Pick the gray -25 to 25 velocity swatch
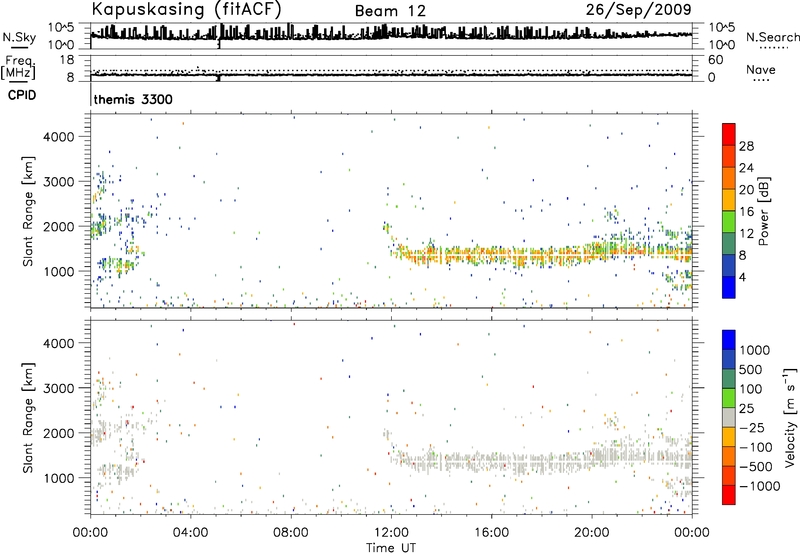Viewport: 800px width, 554px height. coord(729,418)
